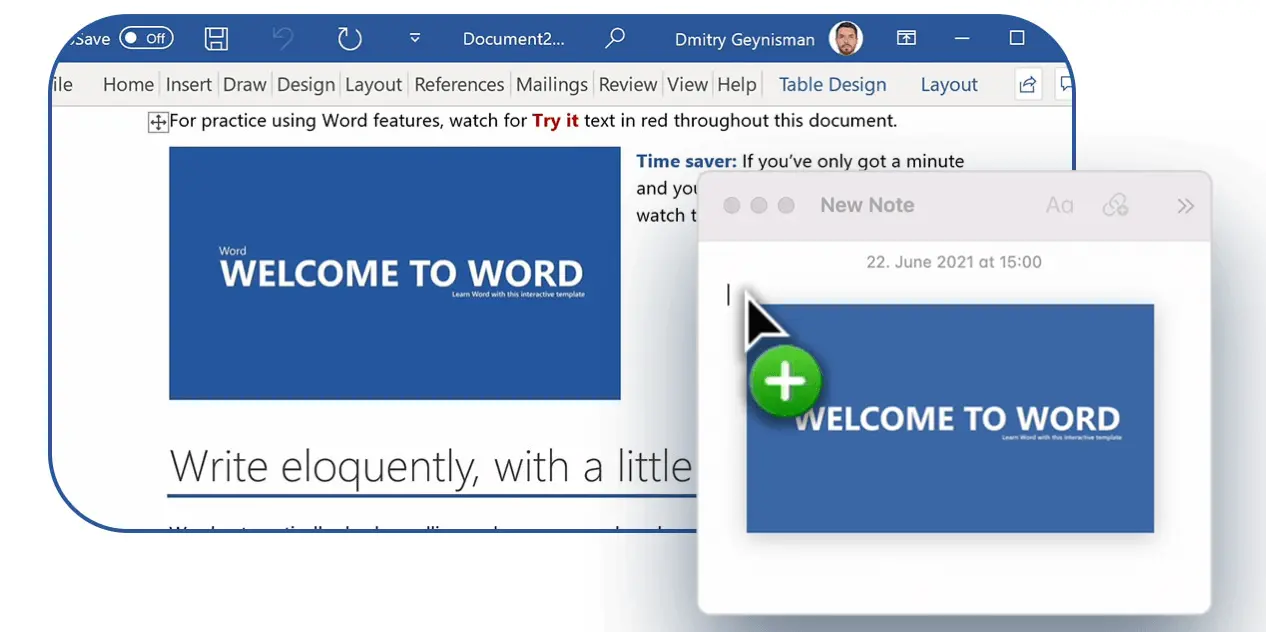The image size is (1266, 632).
Task: Click the Share icon in Word ribbon
Action: click(x=1027, y=85)
